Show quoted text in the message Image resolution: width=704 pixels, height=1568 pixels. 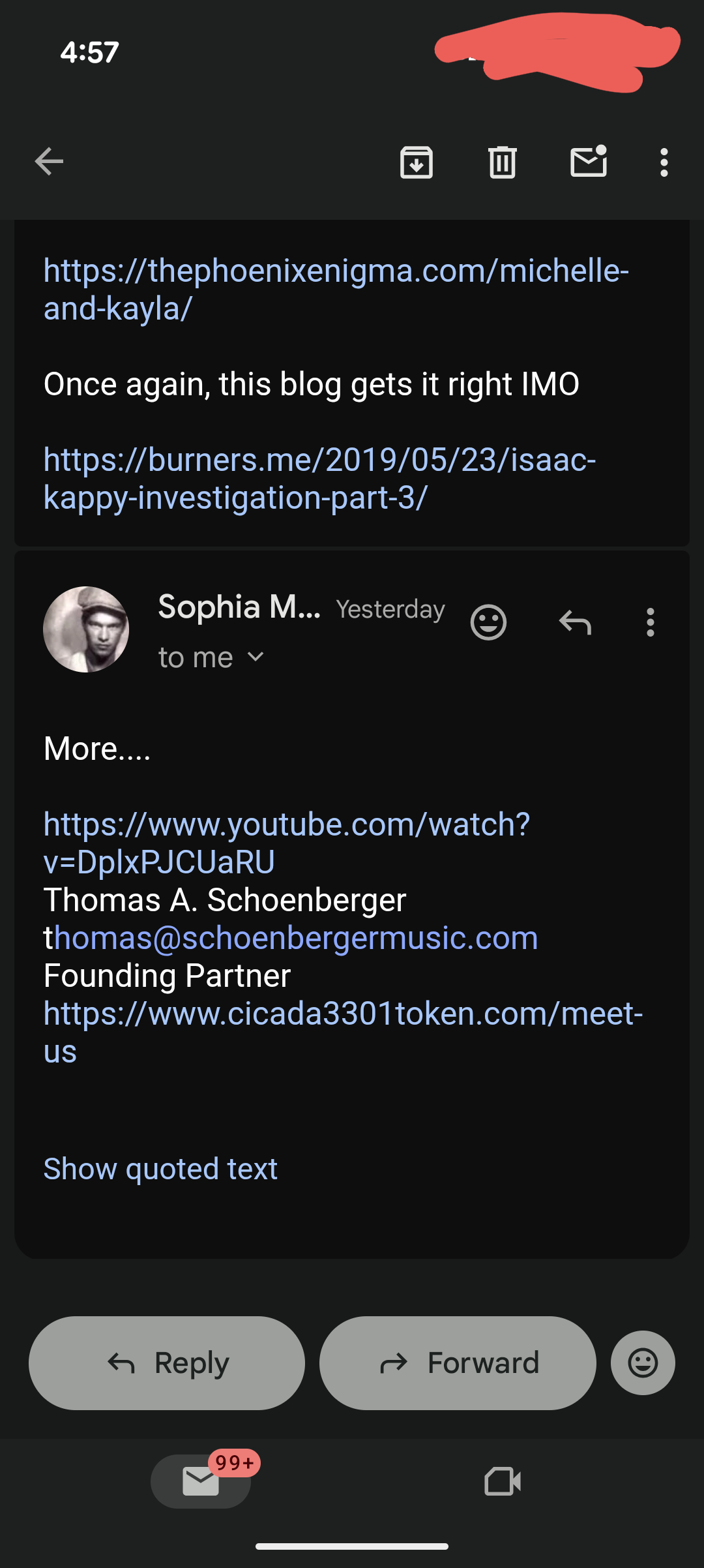(x=160, y=1168)
